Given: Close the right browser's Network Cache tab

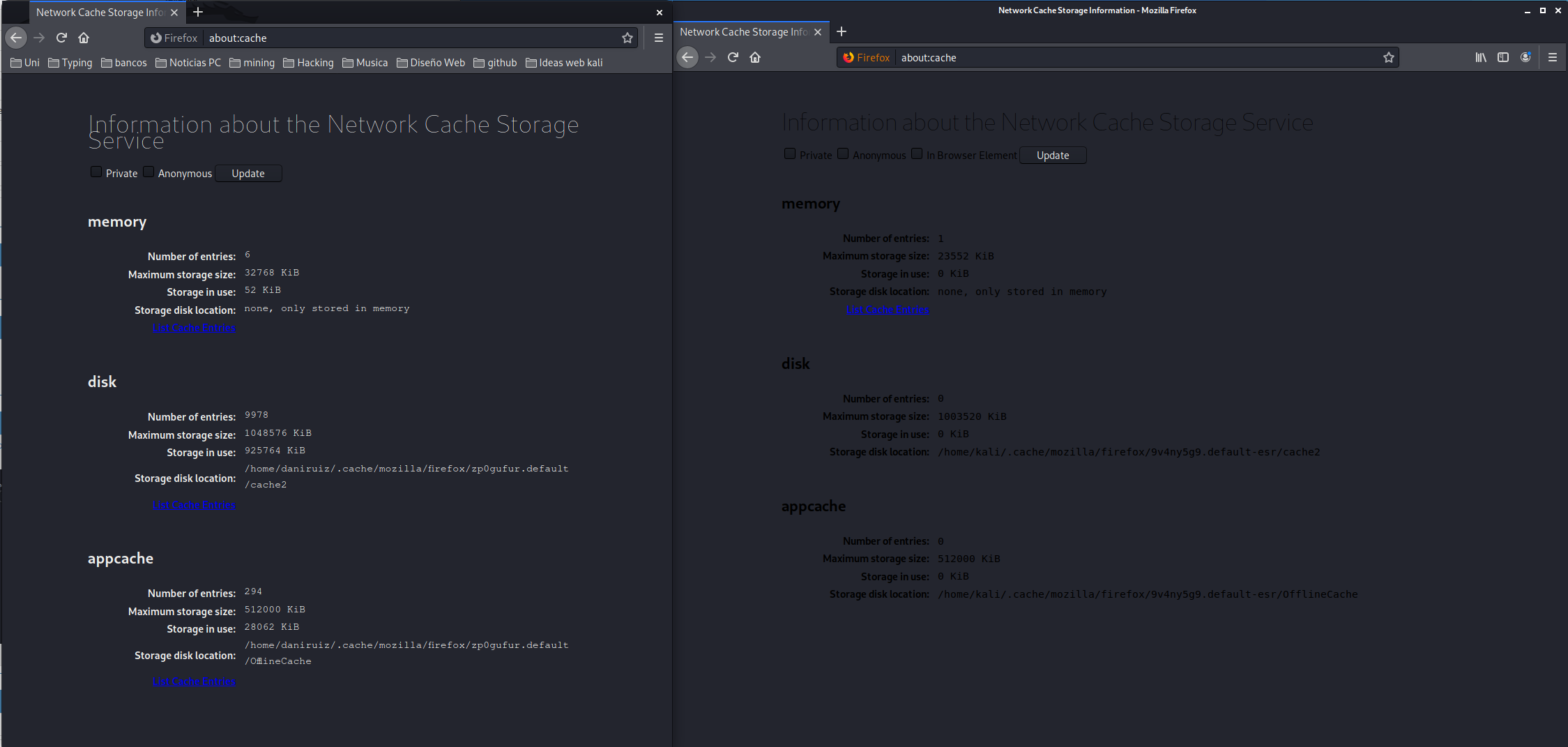Looking at the screenshot, I should [818, 32].
